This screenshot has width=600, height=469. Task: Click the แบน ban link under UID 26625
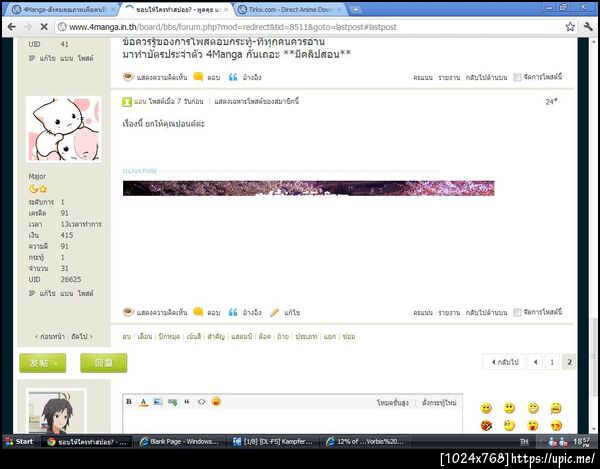point(66,293)
